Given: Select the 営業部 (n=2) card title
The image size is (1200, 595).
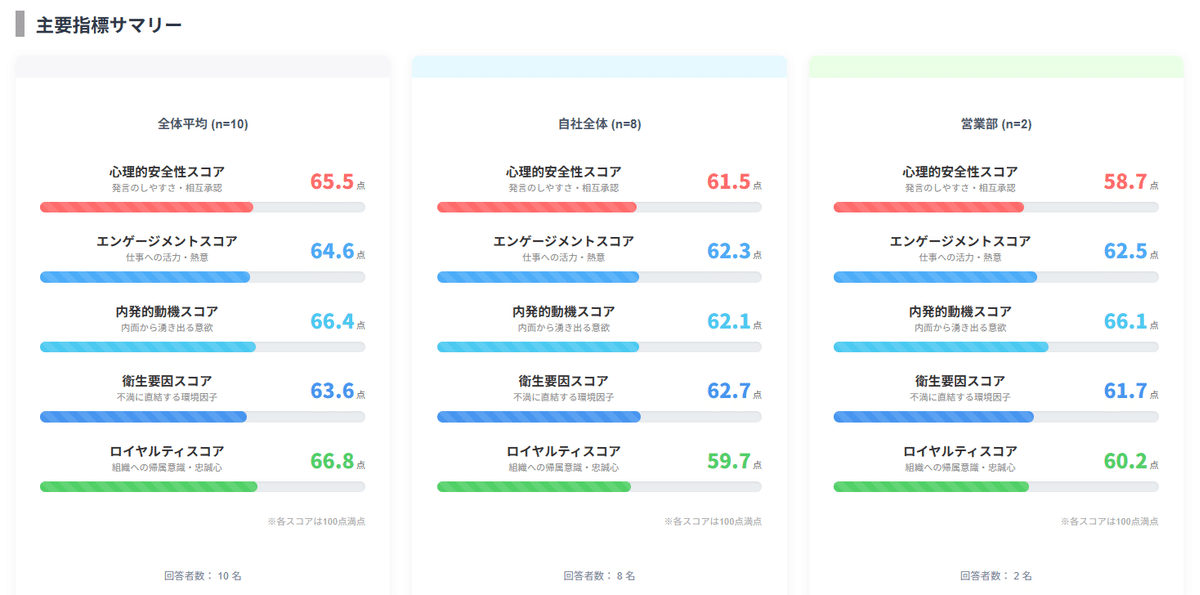Looking at the screenshot, I should 996,124.
